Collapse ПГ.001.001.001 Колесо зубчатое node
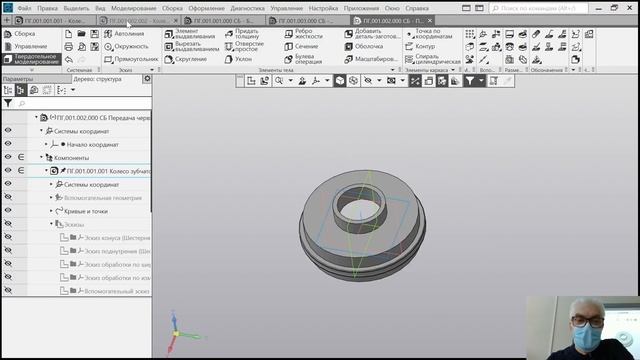This screenshot has height=360, width=640. (x=46, y=171)
